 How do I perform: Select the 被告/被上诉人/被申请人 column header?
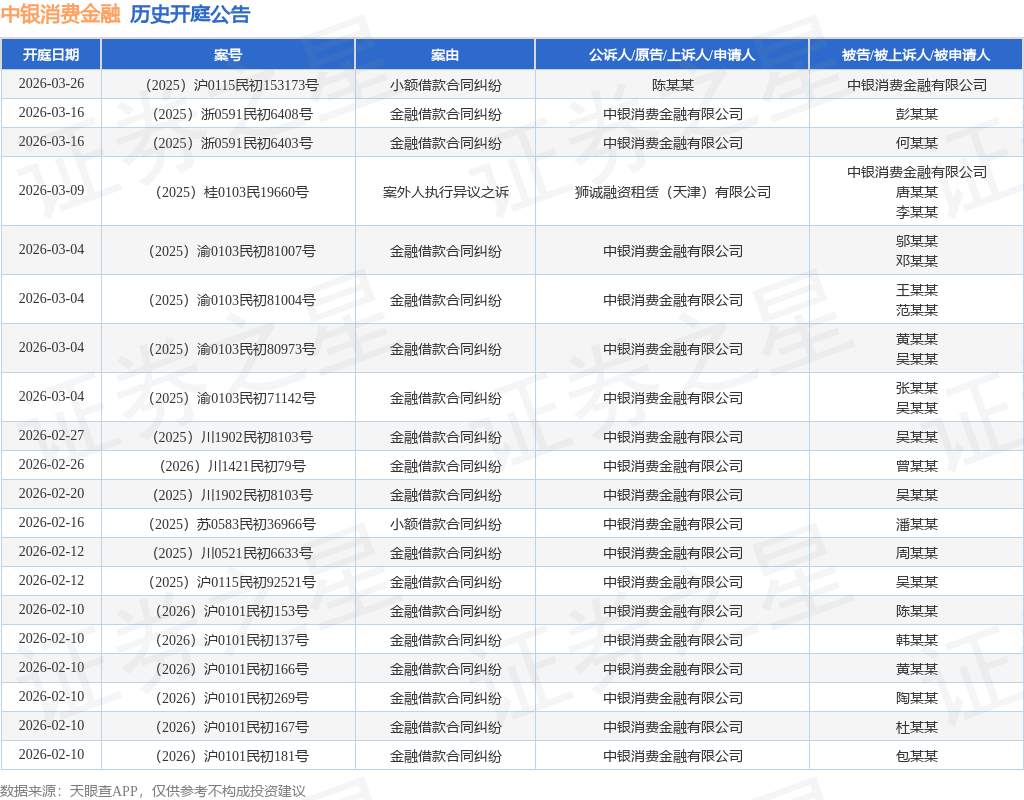point(916,55)
